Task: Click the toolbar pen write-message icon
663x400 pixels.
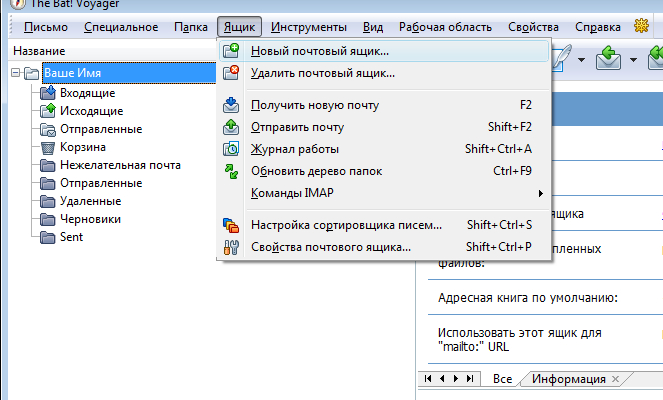Action: pyautogui.click(x=562, y=58)
